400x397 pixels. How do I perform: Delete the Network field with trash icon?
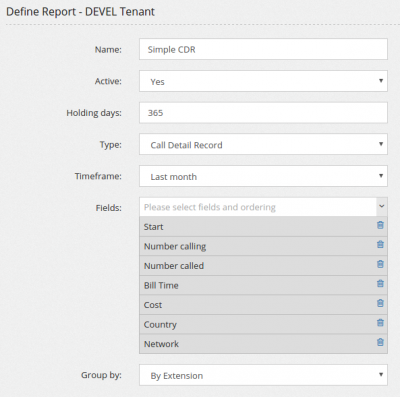pyautogui.click(x=380, y=342)
